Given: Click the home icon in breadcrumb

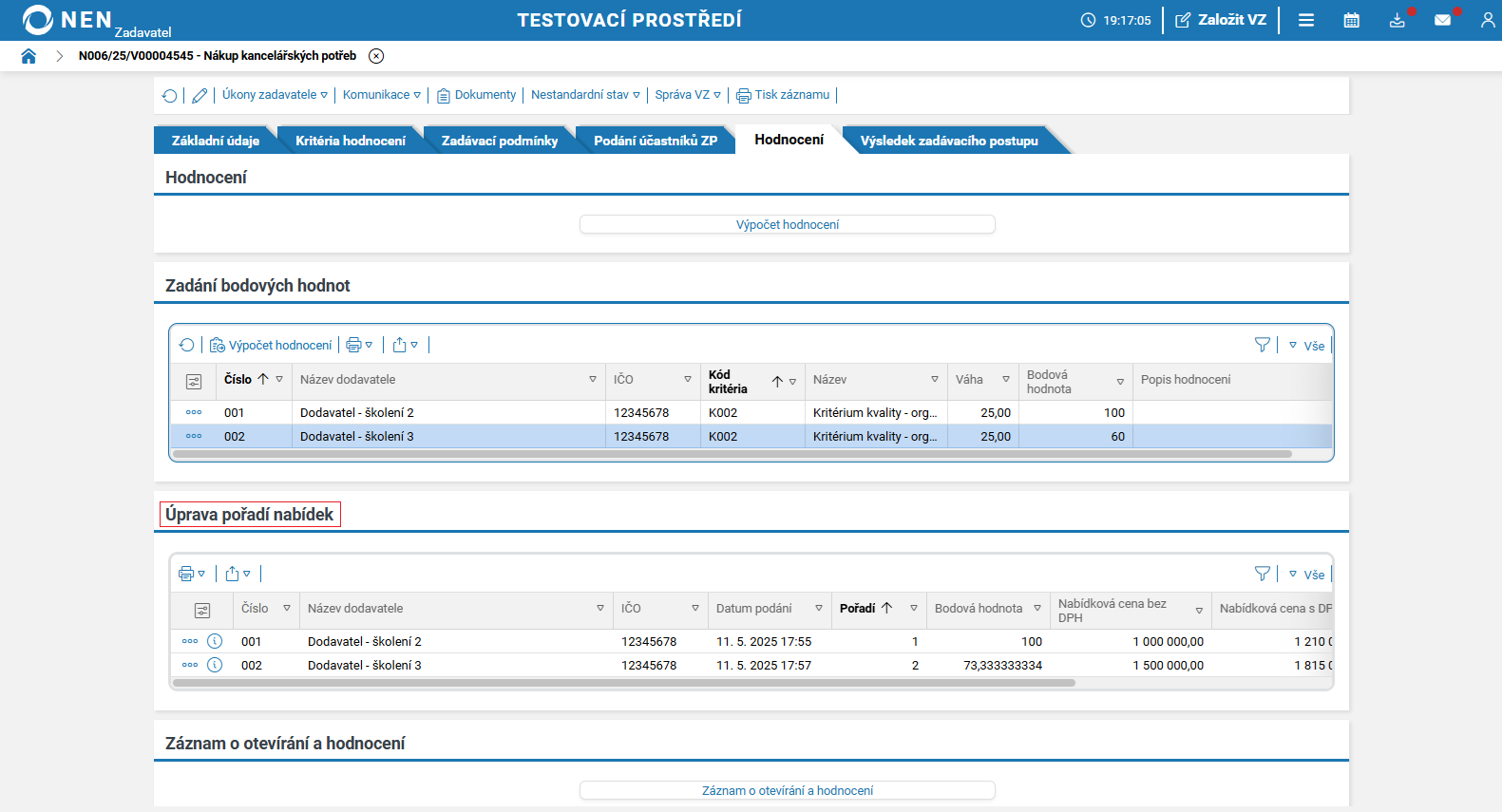Looking at the screenshot, I should coord(29,56).
